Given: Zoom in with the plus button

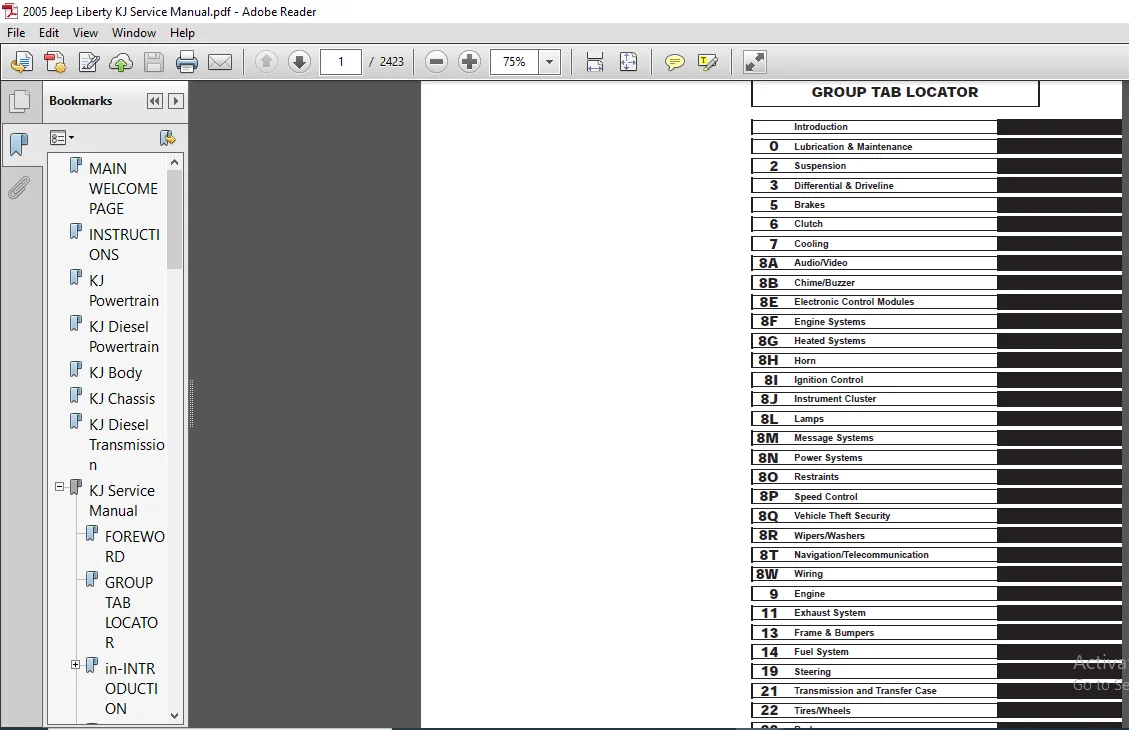Looking at the screenshot, I should pyautogui.click(x=469, y=62).
